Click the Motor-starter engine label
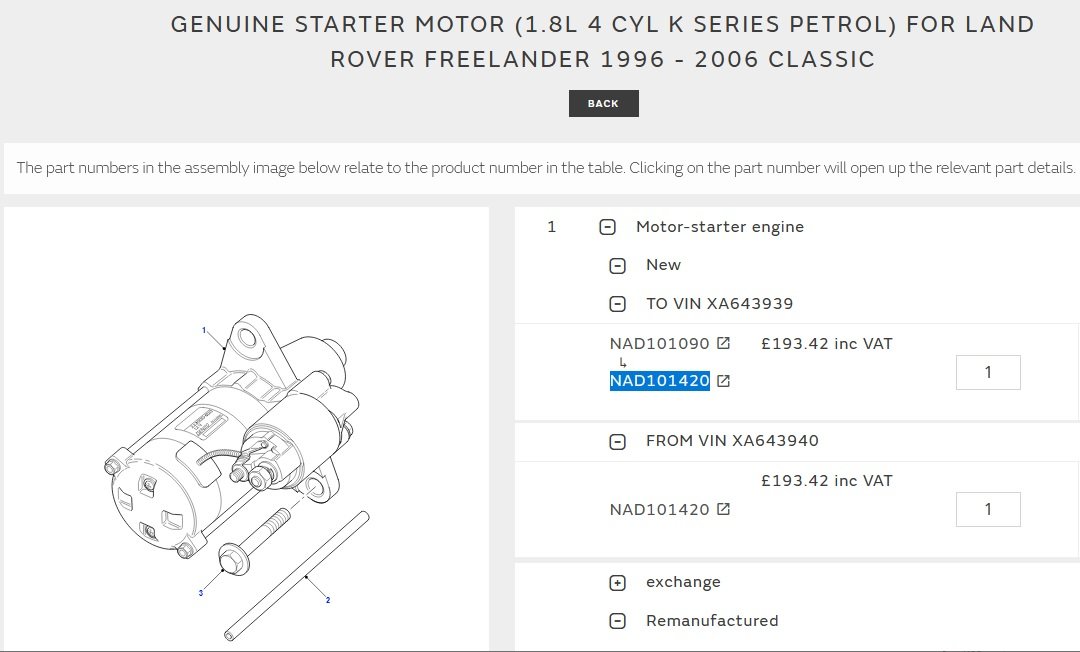This screenshot has height=652, width=1080. point(719,227)
